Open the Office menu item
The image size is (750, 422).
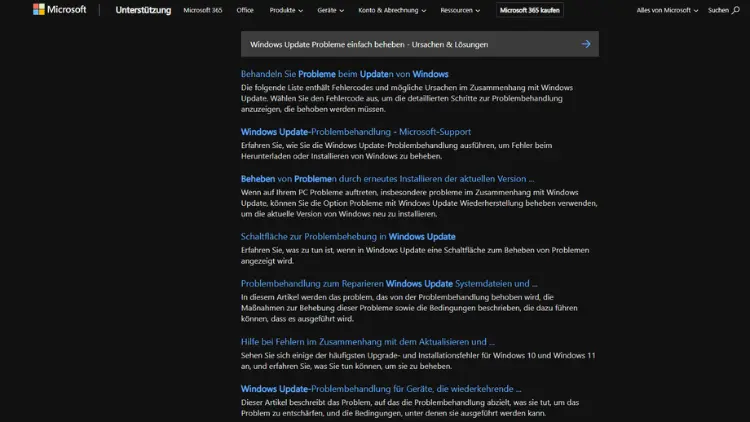click(245, 10)
